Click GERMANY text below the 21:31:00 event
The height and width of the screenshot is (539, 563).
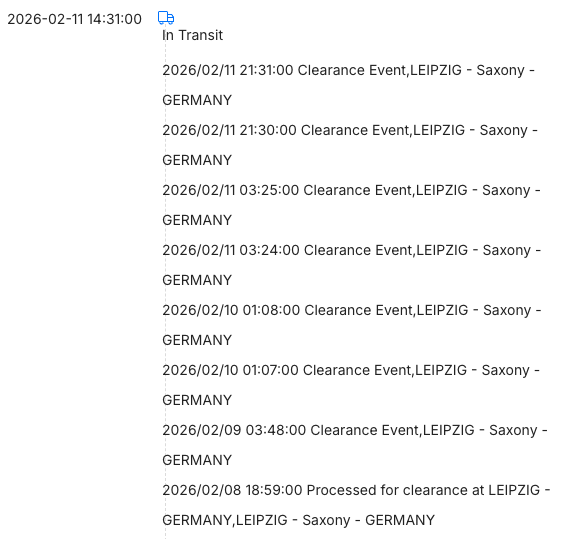pyautogui.click(x=197, y=100)
